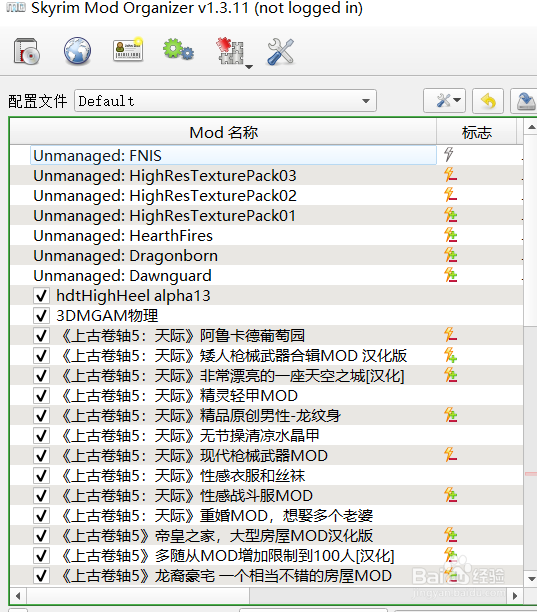Open the 配置文件 Default profile combo box
This screenshot has height=612, width=537.
click(x=225, y=101)
